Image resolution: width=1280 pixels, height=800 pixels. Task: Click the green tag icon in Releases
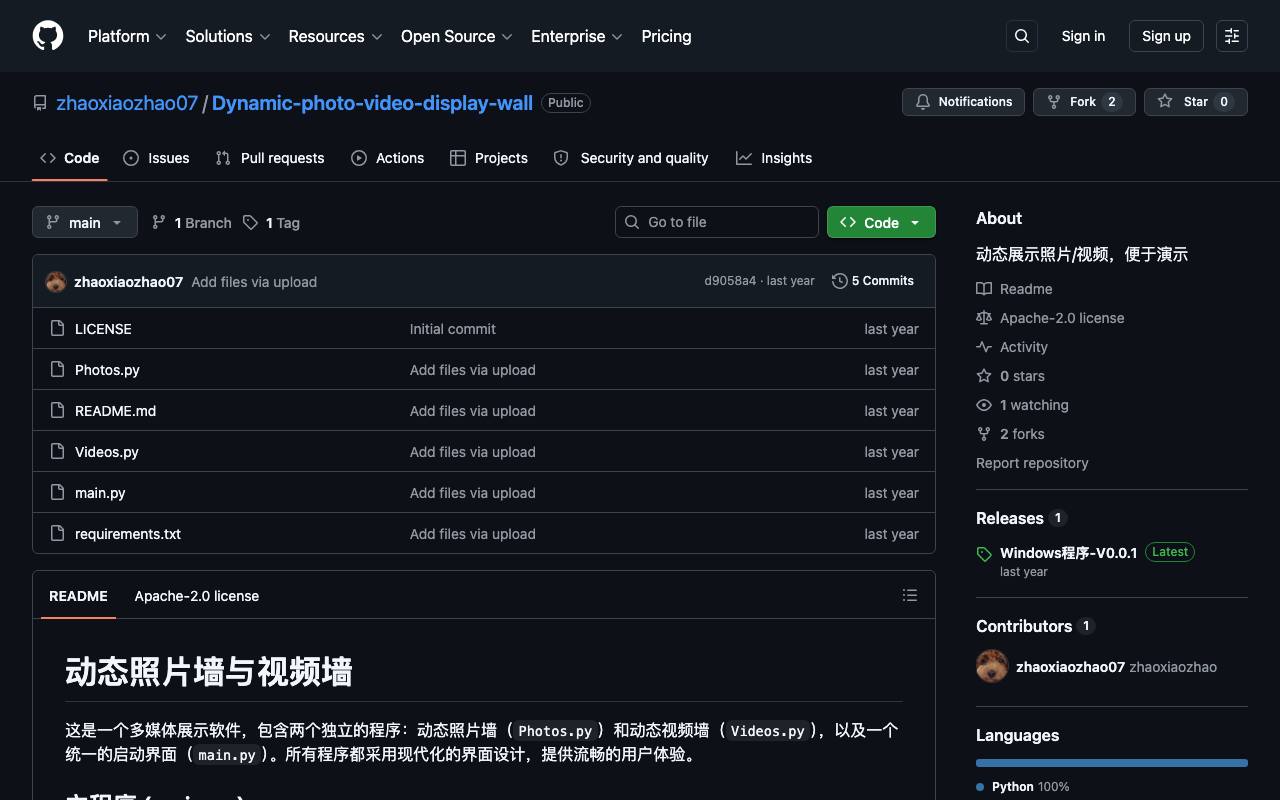pyautogui.click(x=984, y=554)
